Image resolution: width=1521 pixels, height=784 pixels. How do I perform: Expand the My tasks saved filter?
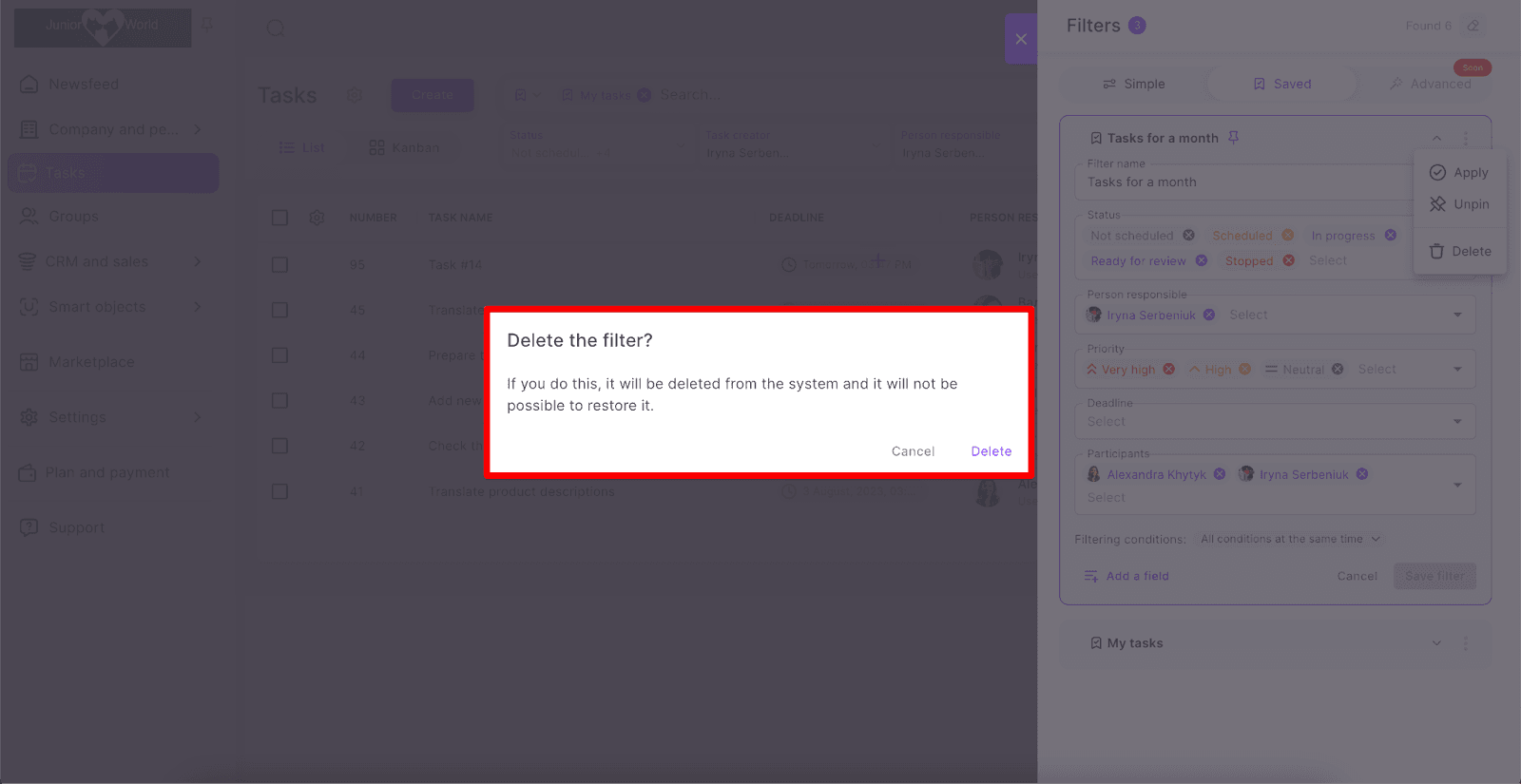pyautogui.click(x=1436, y=643)
